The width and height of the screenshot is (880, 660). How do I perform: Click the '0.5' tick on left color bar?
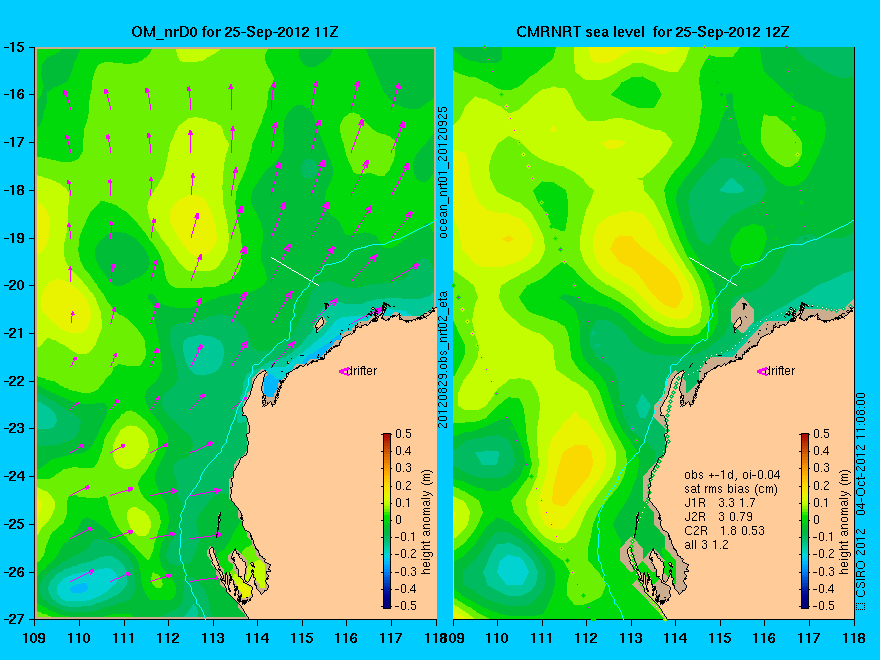coord(403,434)
